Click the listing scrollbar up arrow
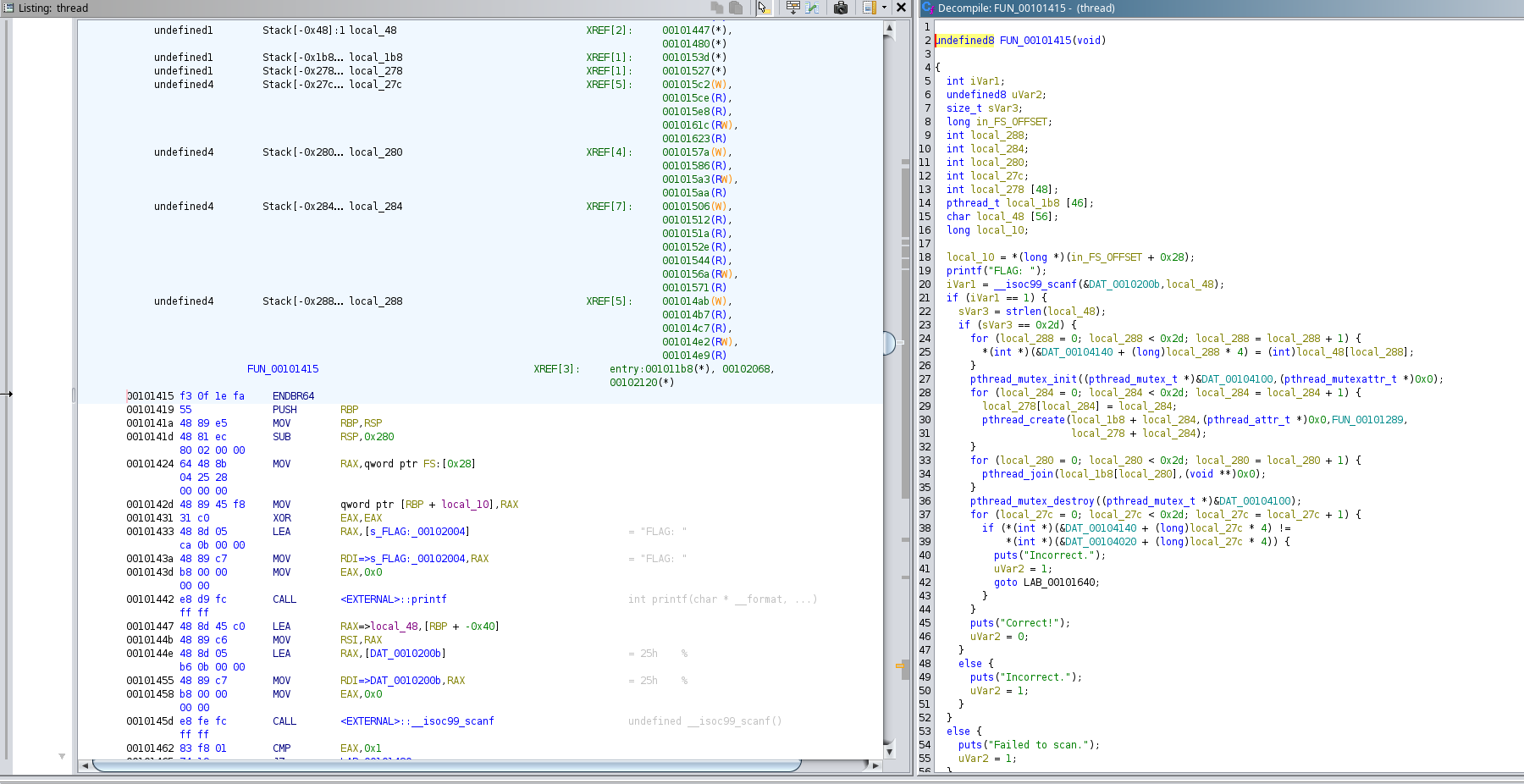The height and width of the screenshot is (784, 1524). pos(889,28)
